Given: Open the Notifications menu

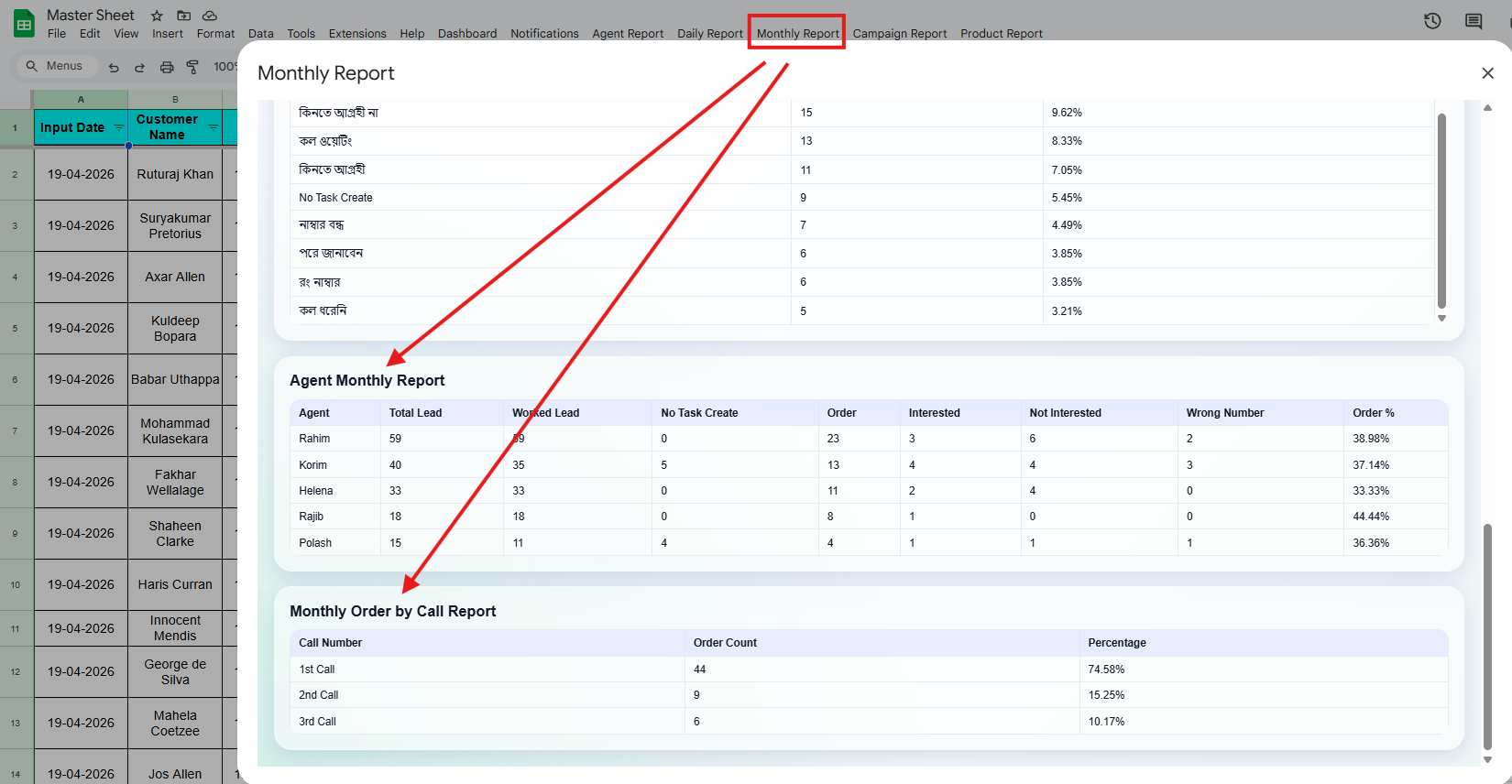Looking at the screenshot, I should tap(544, 34).
